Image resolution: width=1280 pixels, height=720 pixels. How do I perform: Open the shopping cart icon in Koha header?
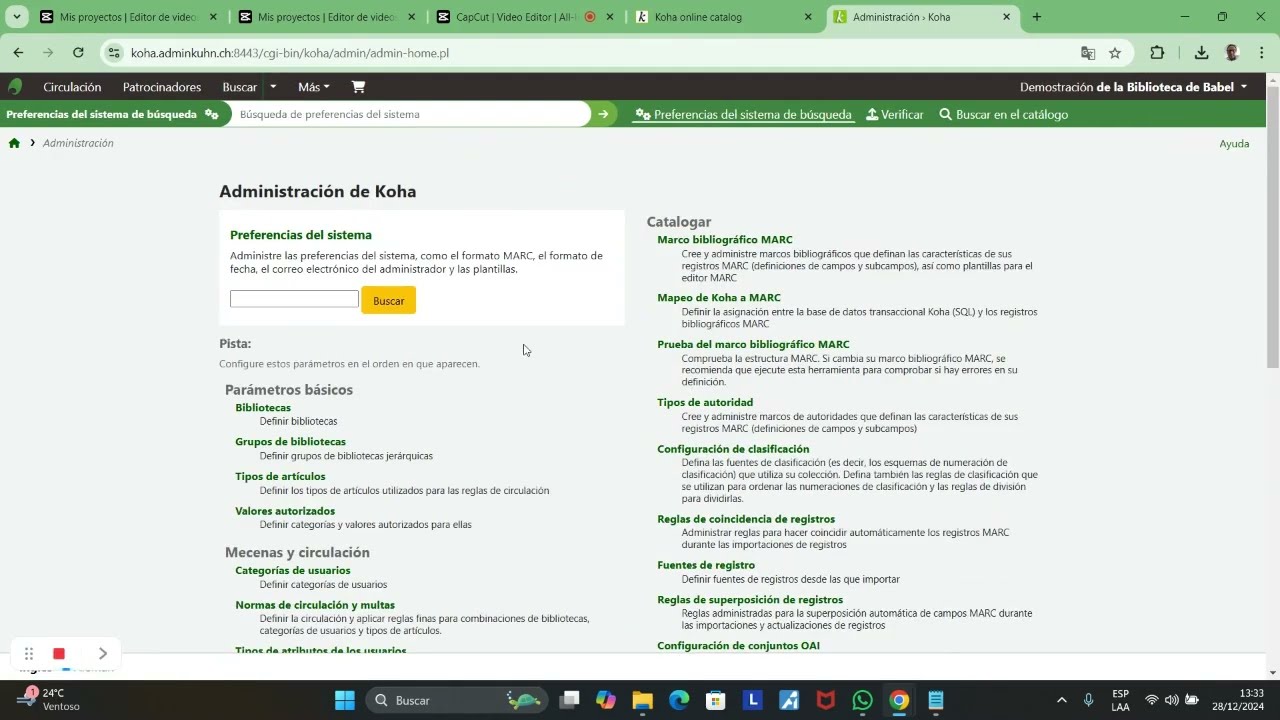point(358,87)
